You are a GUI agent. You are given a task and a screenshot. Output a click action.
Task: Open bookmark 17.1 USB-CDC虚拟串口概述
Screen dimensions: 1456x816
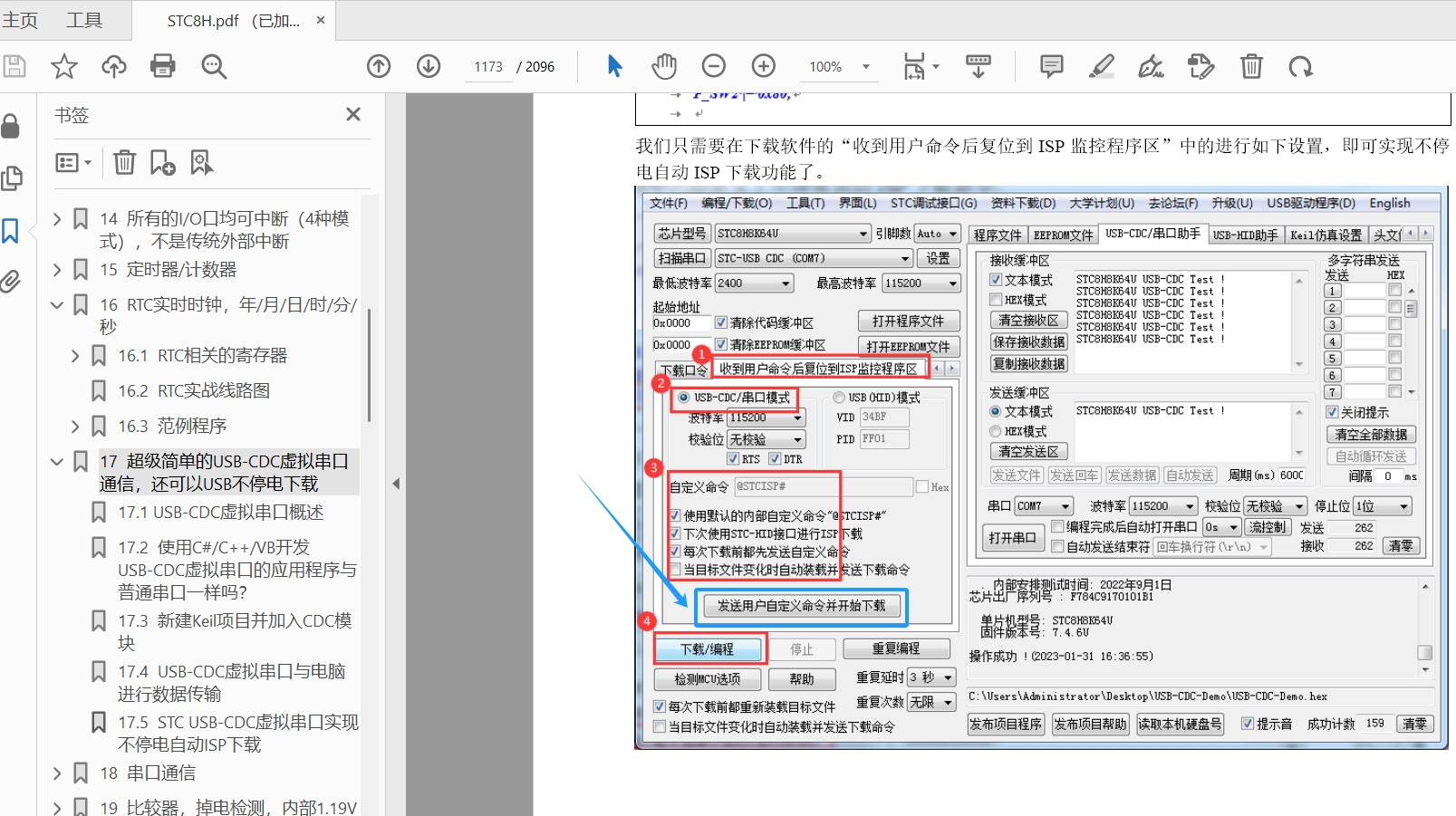220,513
